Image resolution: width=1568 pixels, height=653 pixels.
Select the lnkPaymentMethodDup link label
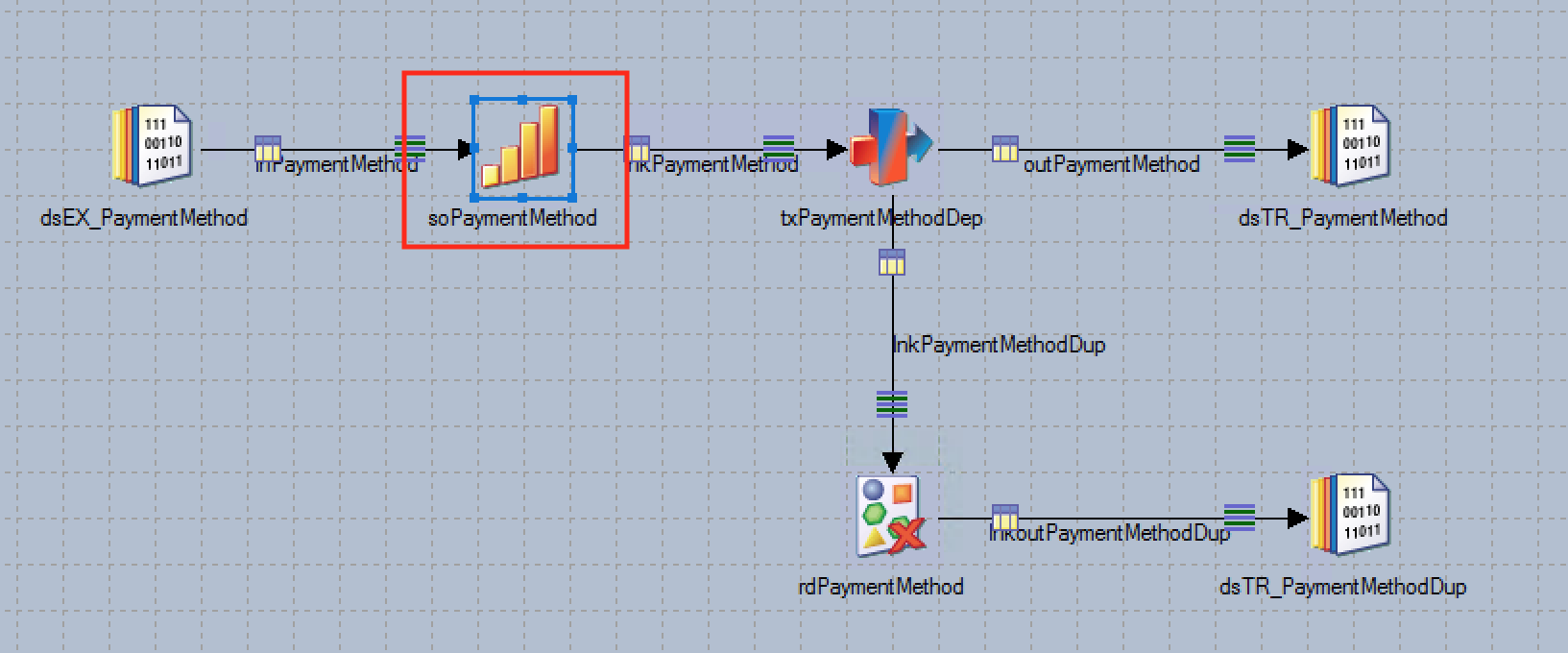(x=999, y=345)
